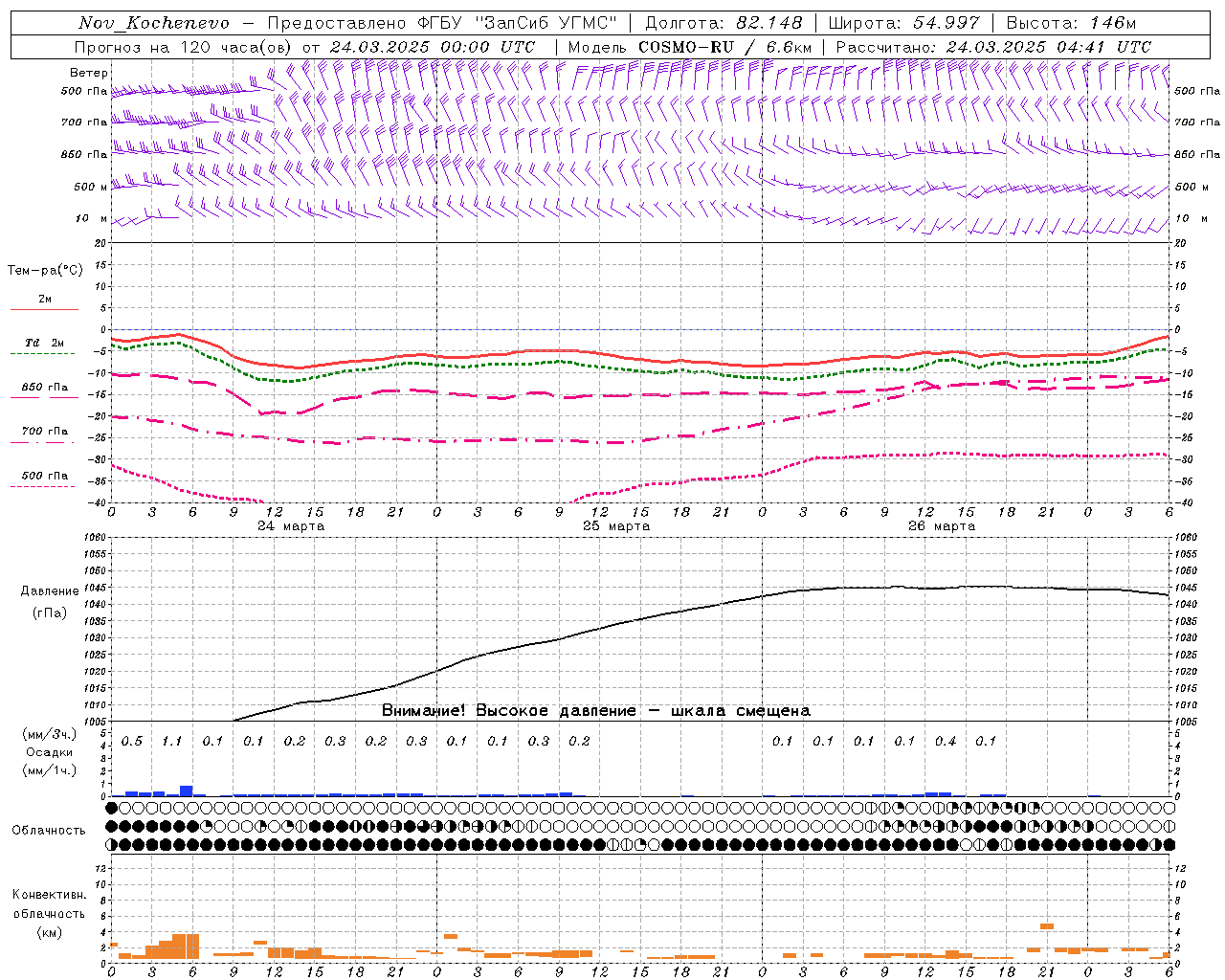The width and height of the screenshot is (1225, 980).
Task: Click the 700 гПа temperature legend entry
Action: (x=44, y=432)
